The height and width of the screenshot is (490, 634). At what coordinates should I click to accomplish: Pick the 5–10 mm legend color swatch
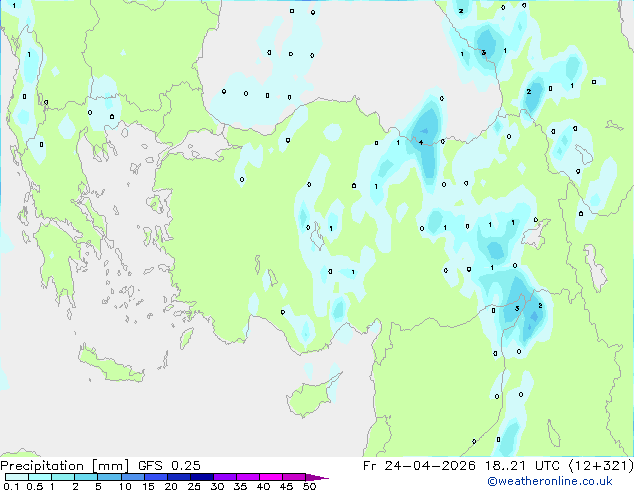[x=109, y=477]
